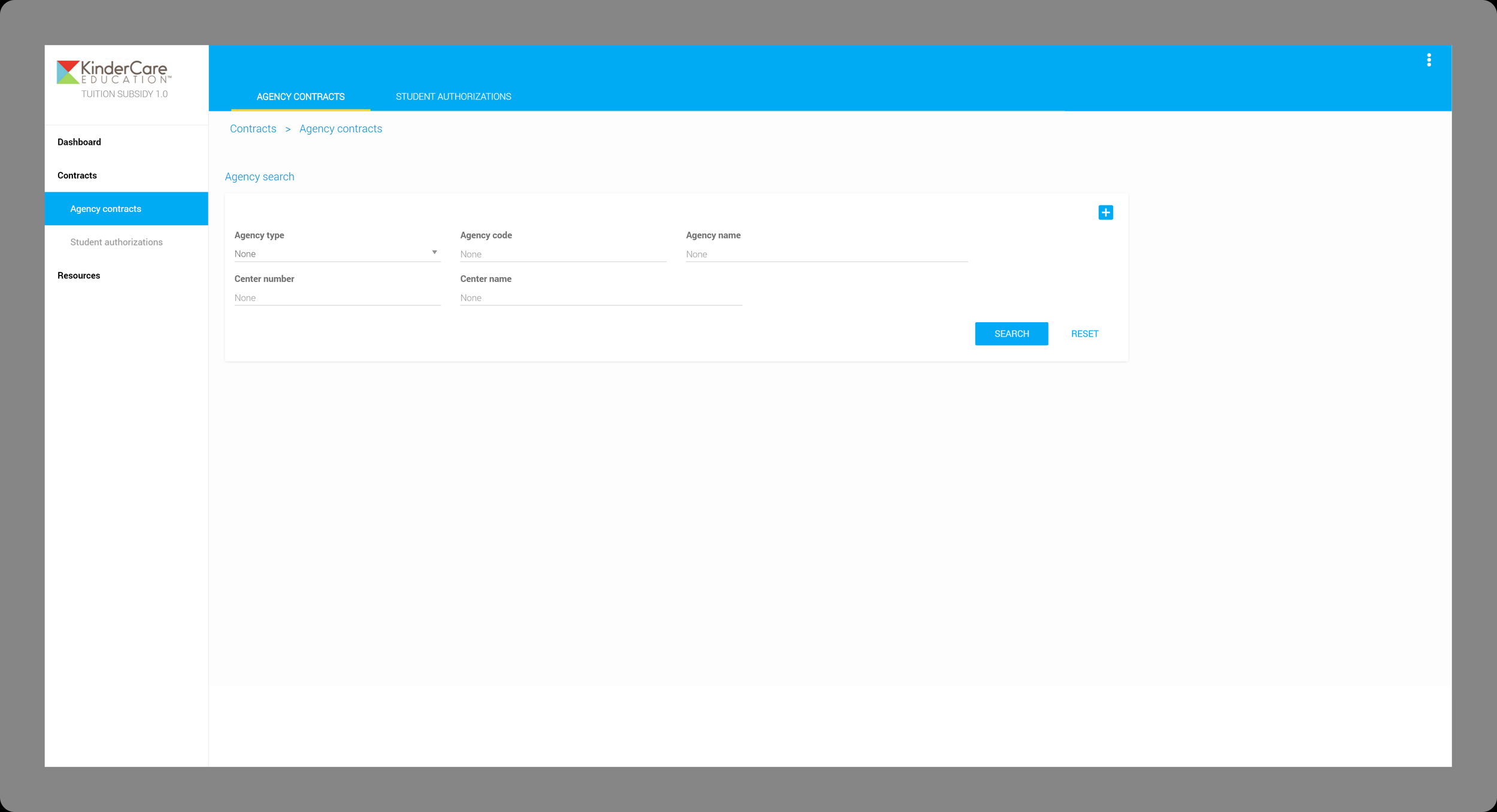This screenshot has width=1497, height=812.
Task: Switch to Student Authorizations tab
Action: coord(453,96)
